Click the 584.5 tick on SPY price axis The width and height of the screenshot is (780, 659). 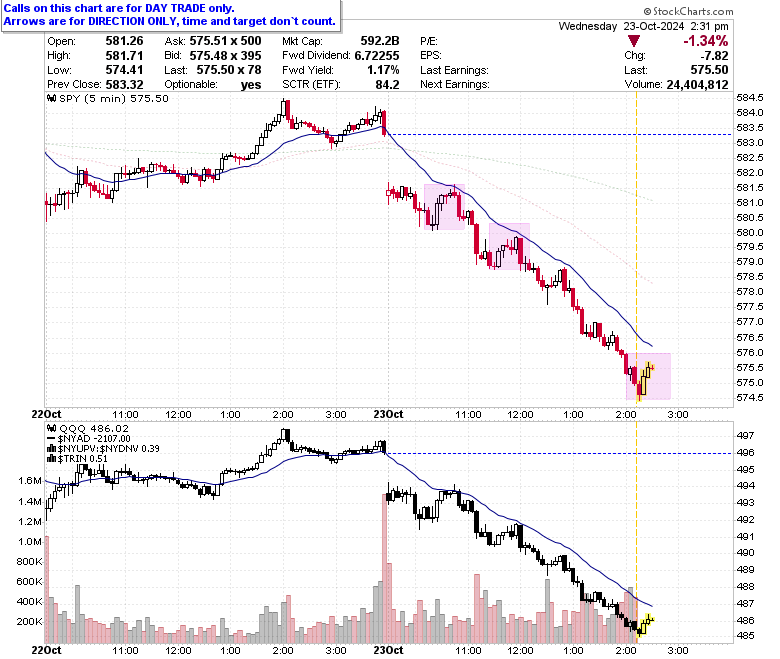[x=750, y=97]
